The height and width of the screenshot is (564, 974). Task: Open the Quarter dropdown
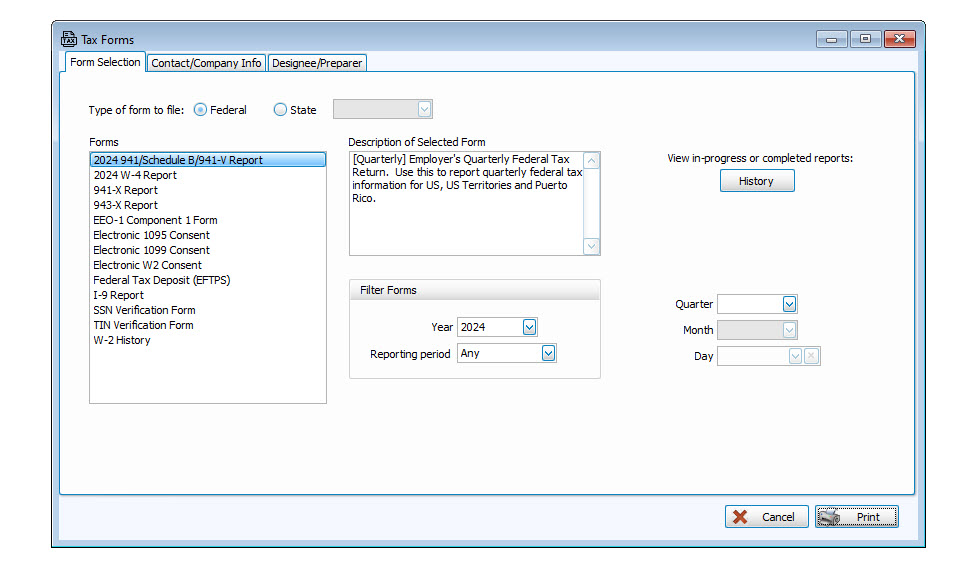(789, 304)
